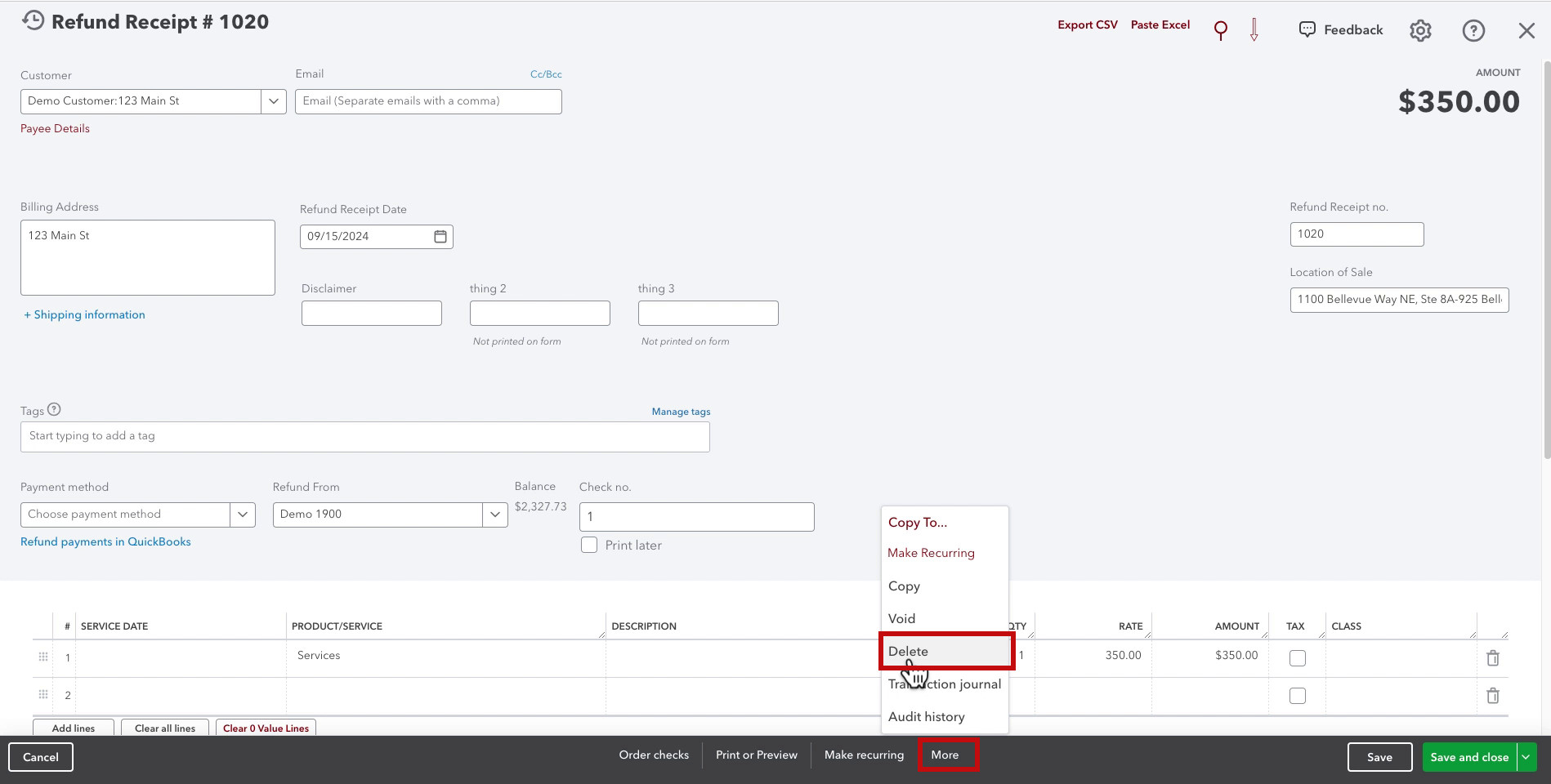Click the Services product cell

tap(446, 657)
